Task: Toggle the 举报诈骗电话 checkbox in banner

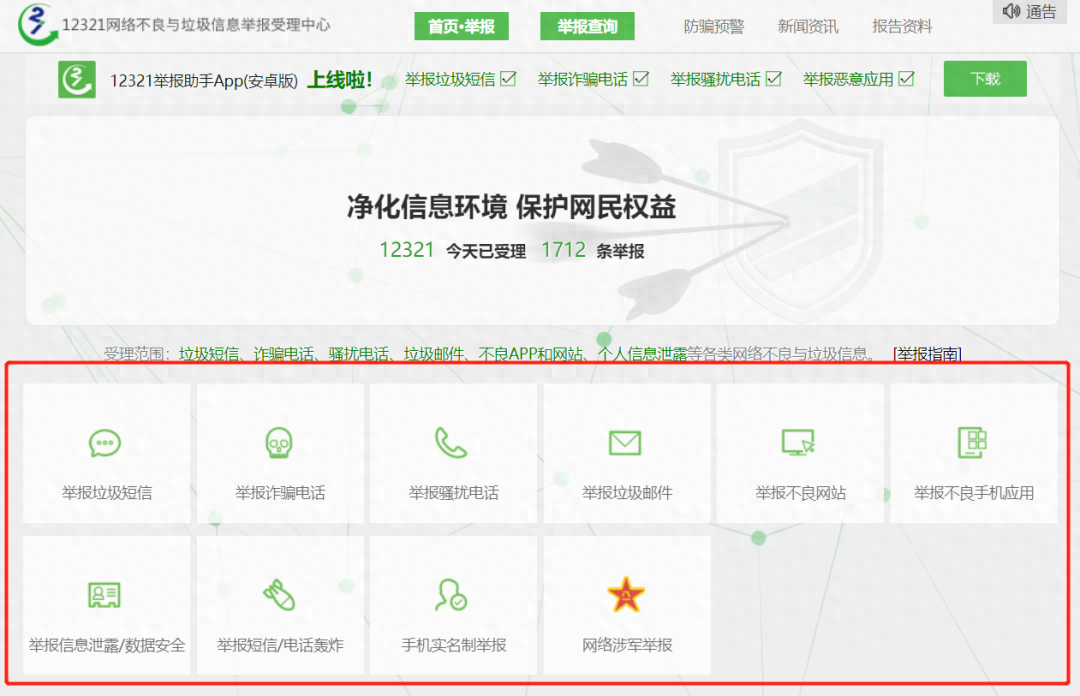Action: [641, 79]
